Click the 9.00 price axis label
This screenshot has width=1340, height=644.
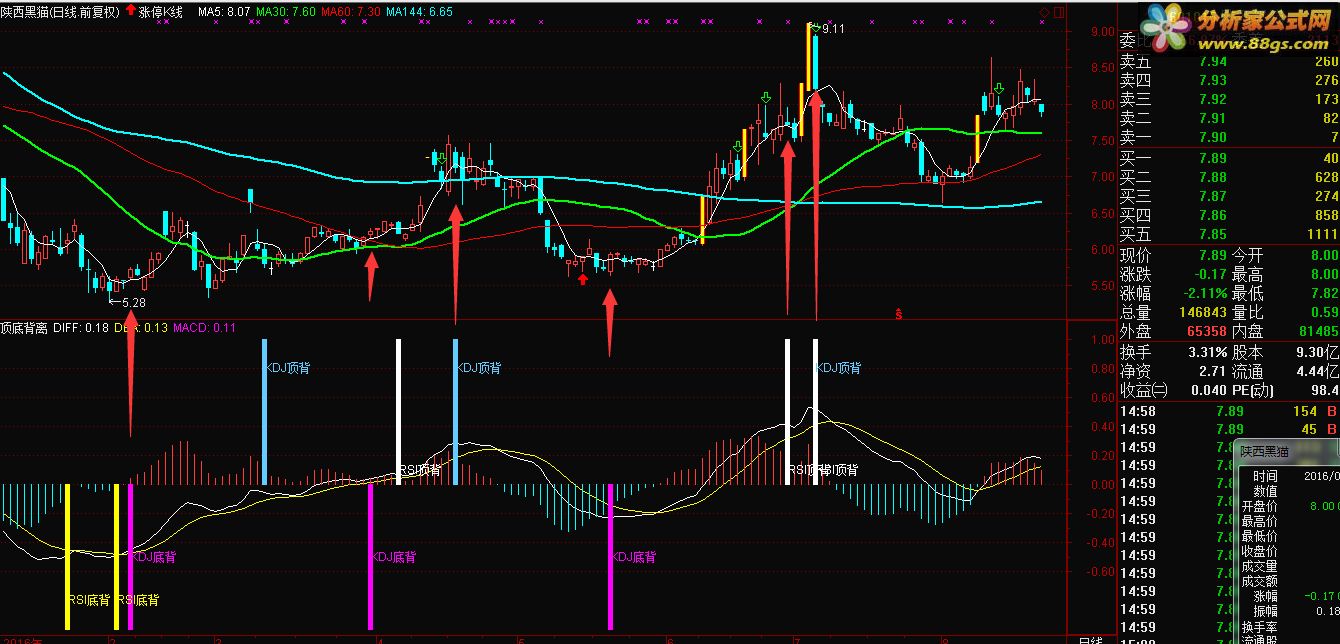tap(1102, 31)
